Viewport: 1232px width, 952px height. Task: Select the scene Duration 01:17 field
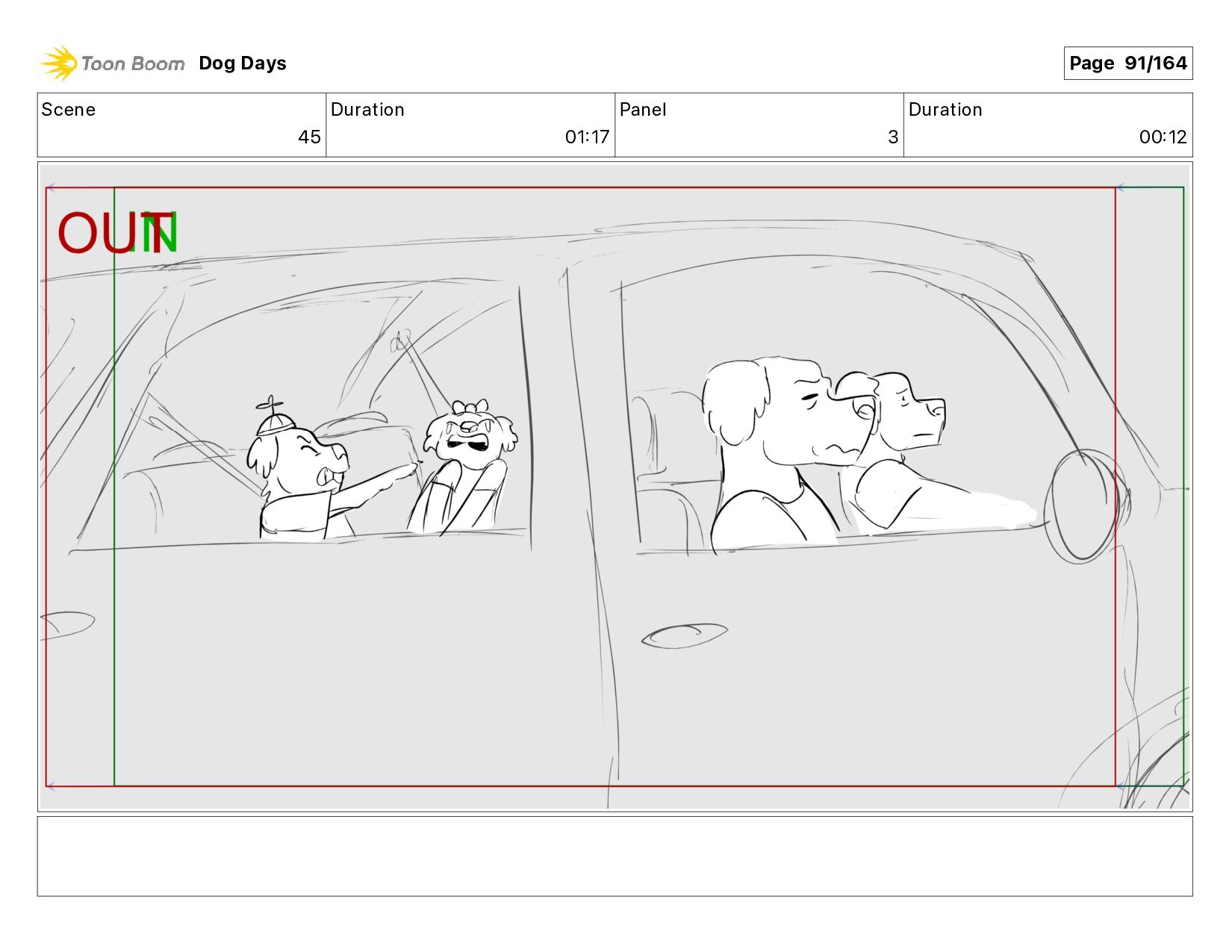click(470, 125)
